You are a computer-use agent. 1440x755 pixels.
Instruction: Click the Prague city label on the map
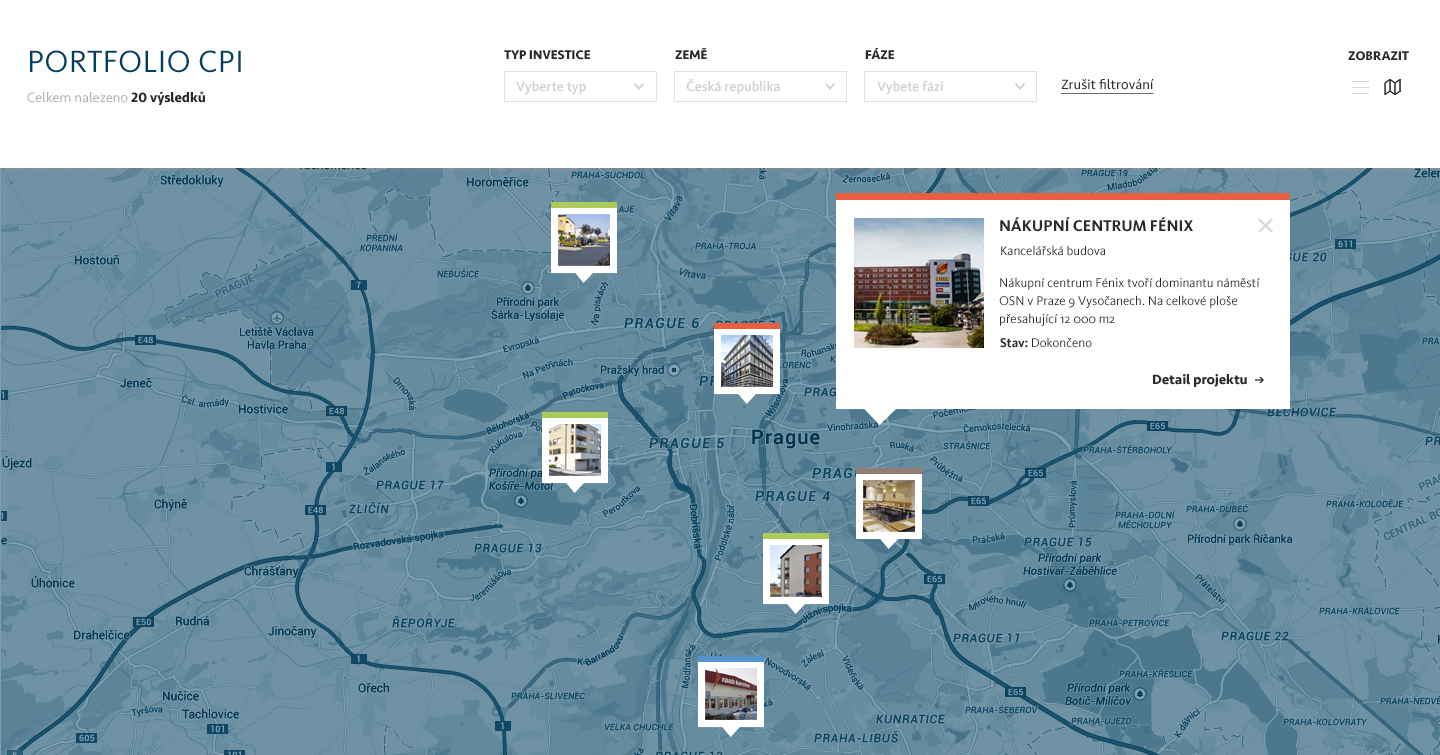click(x=785, y=438)
